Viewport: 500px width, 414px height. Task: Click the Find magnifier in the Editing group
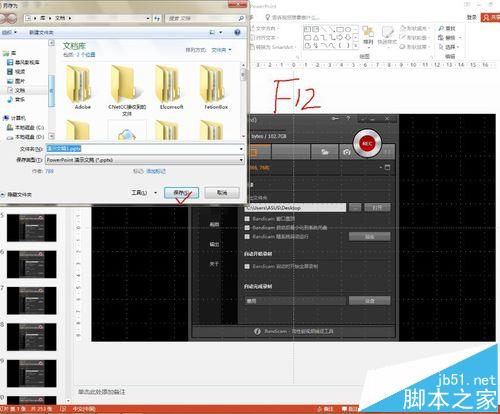[441, 29]
